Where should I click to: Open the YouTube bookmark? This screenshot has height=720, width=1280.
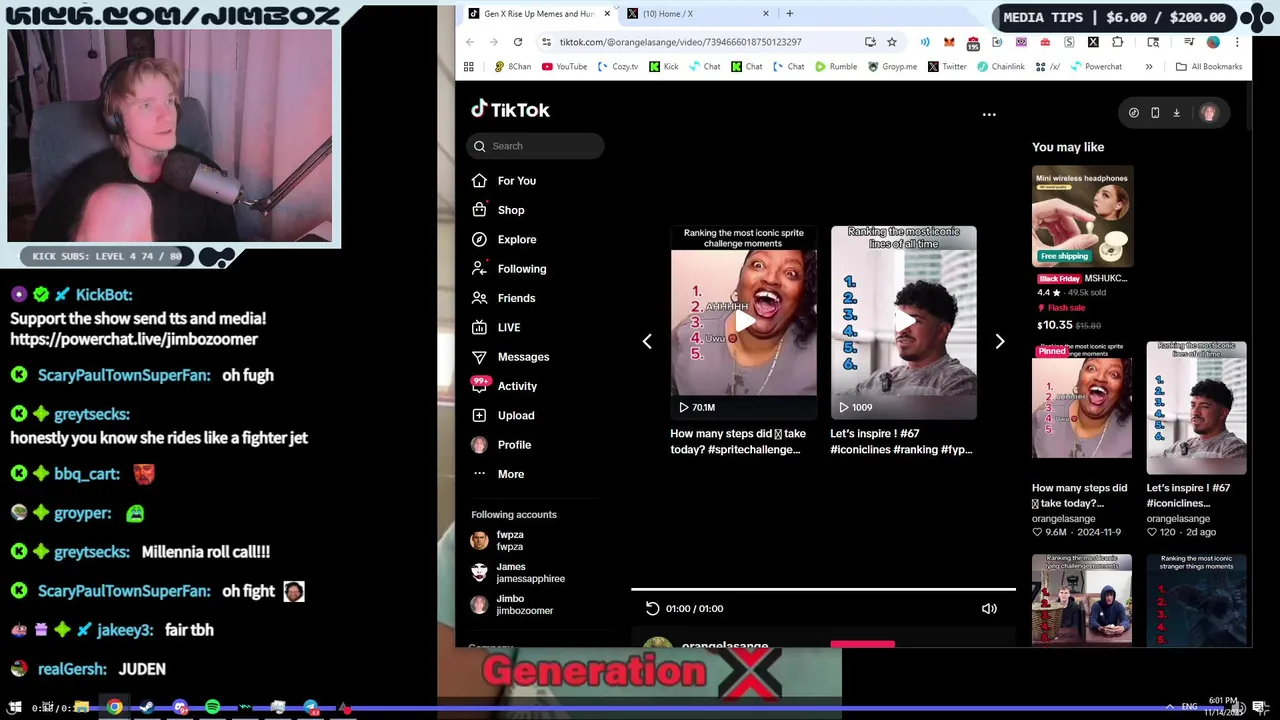(564, 67)
